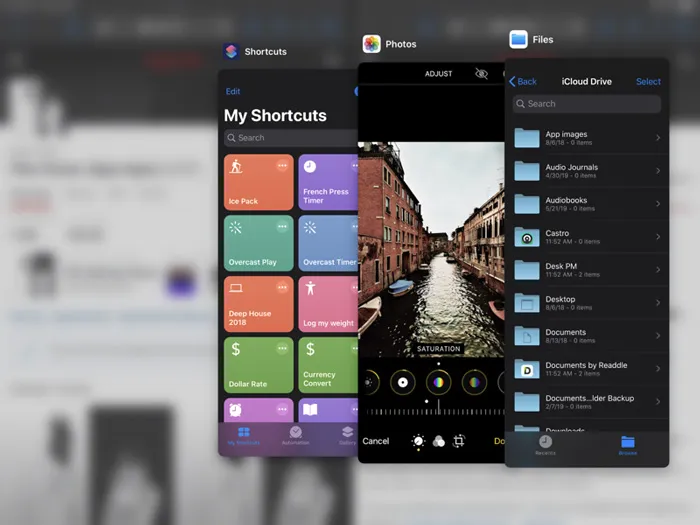Expand the Audiobooks folder chevron
This screenshot has height=525, width=700.
tap(657, 204)
